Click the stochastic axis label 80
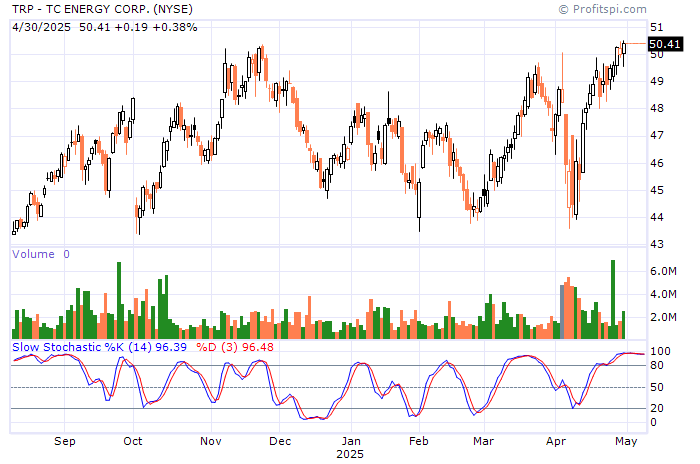 656,365
